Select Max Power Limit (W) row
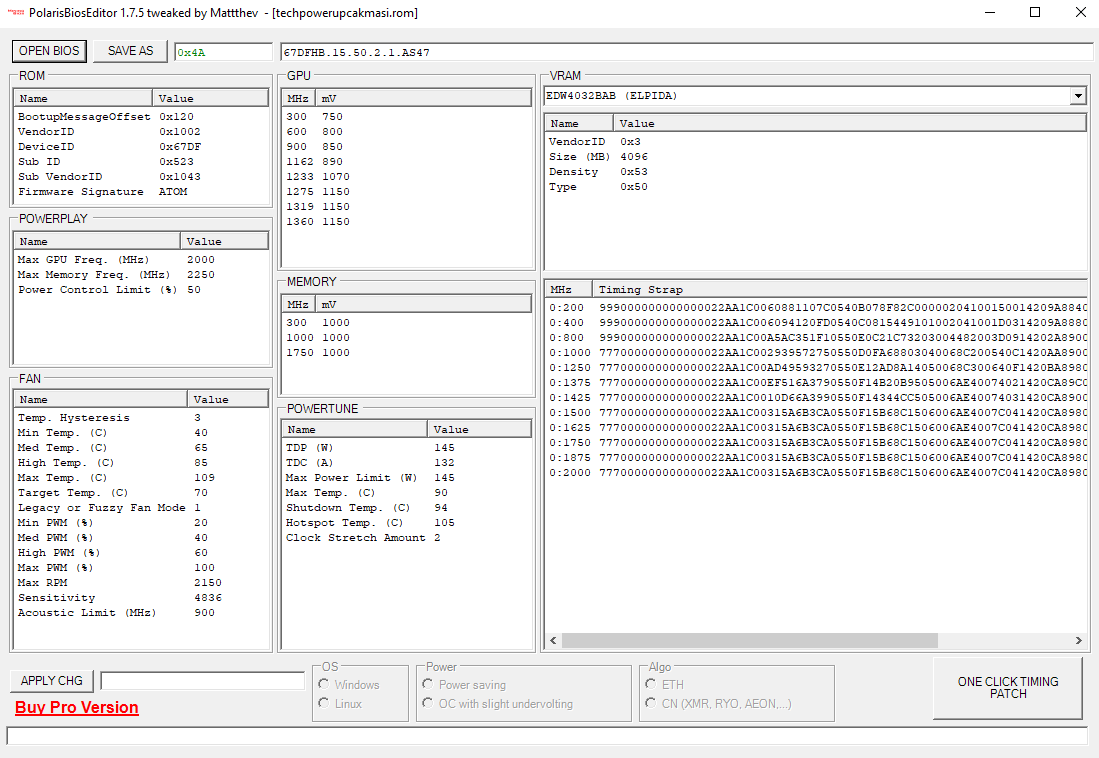The width and height of the screenshot is (1099, 758). (407, 478)
